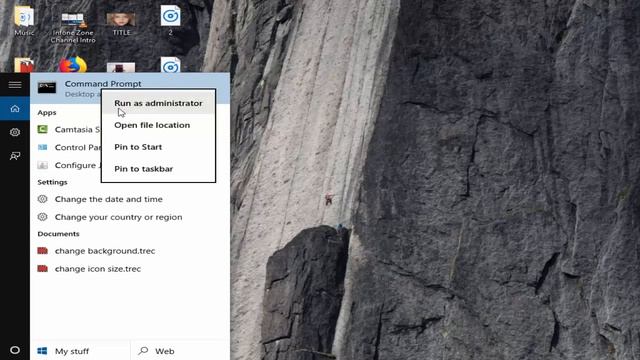This screenshot has width=640, height=360.
Task: Select the Music folder desktop icon
Action: [24, 20]
